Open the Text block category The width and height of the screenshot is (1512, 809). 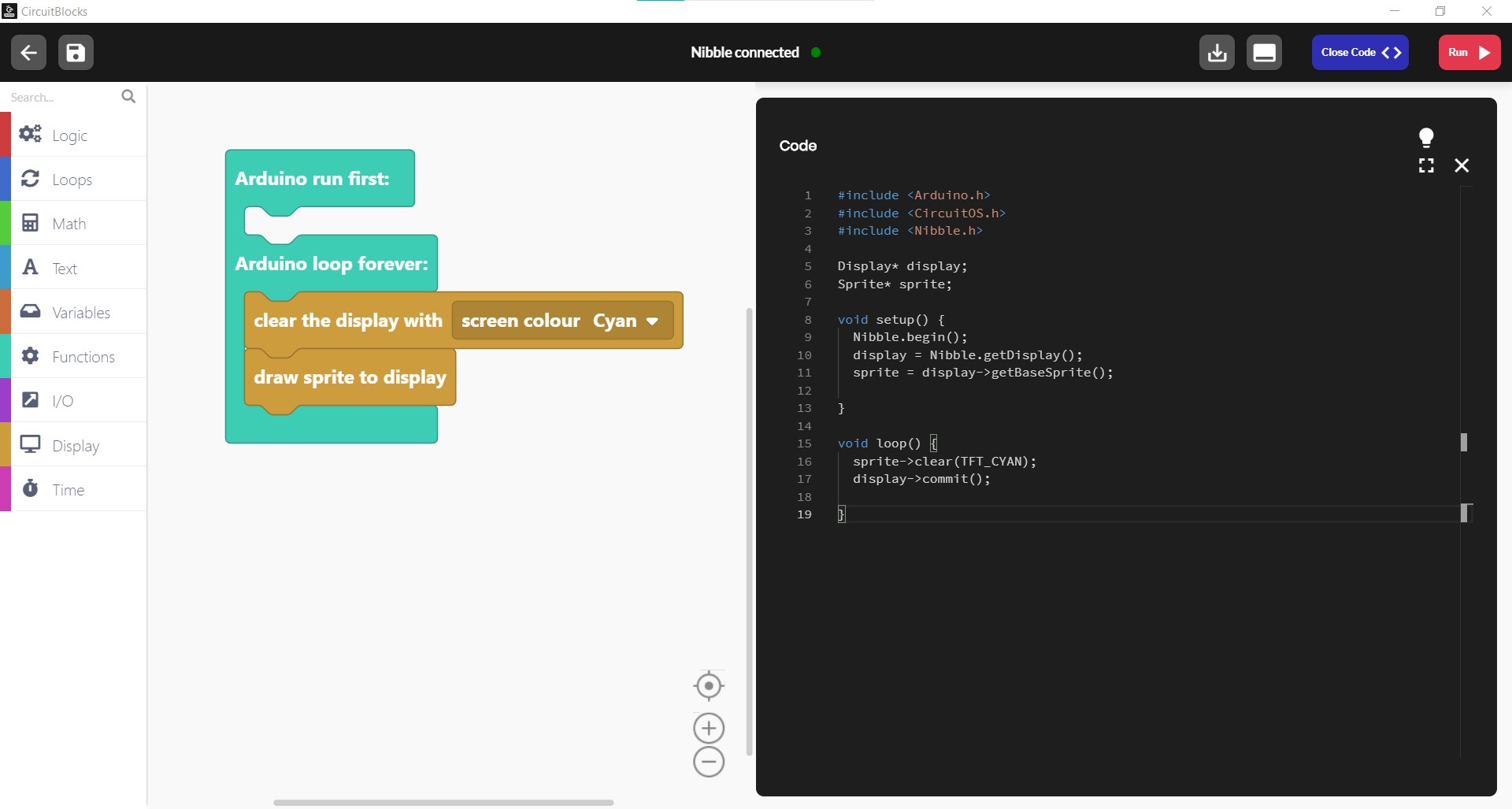pyautogui.click(x=73, y=268)
